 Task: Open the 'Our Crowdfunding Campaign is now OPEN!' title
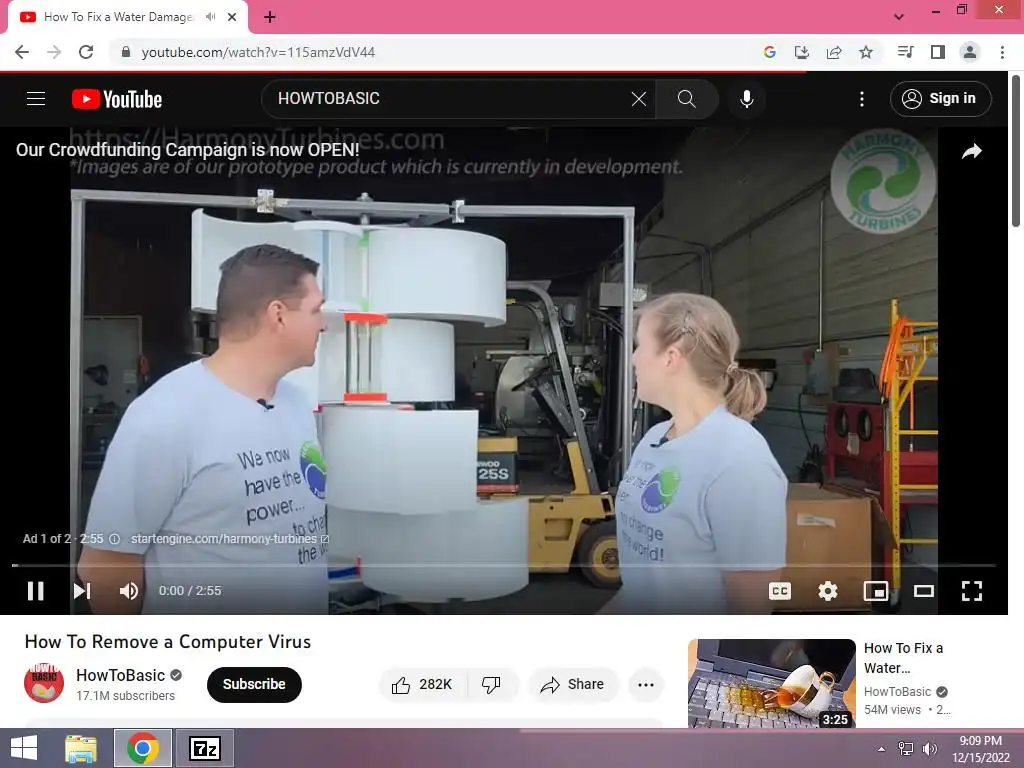[x=187, y=150]
